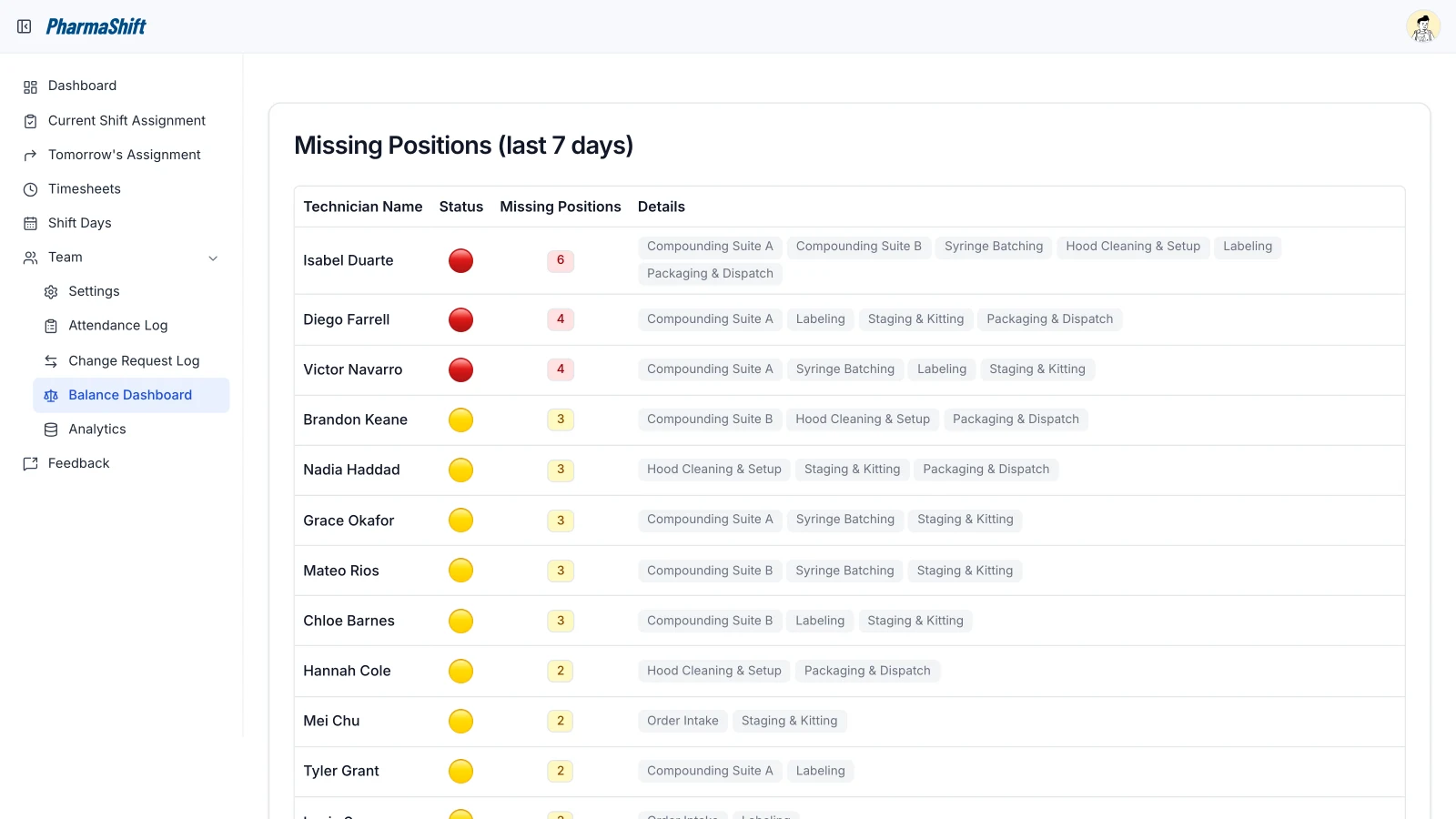Image resolution: width=1456 pixels, height=819 pixels.
Task: Click Tyler Grant's Compounding Suite A tag
Action: point(710,771)
